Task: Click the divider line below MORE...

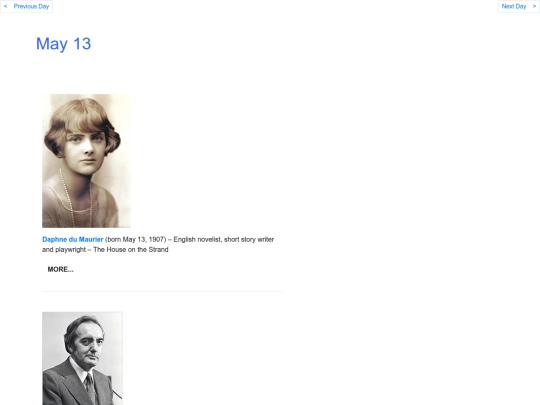Action: tap(162, 291)
